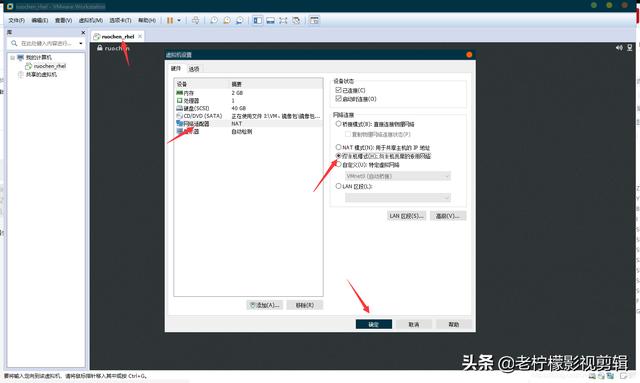640x383 pixels.
Task: Select the NAT 模式 radio button
Action: tap(338, 147)
